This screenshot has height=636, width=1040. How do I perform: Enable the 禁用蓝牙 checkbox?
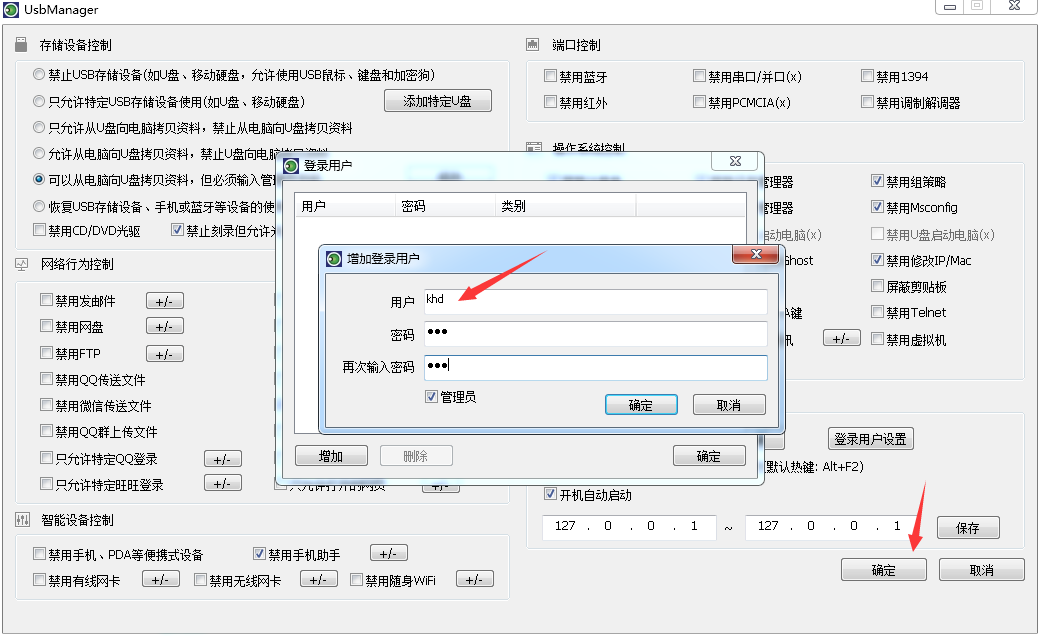click(550, 75)
